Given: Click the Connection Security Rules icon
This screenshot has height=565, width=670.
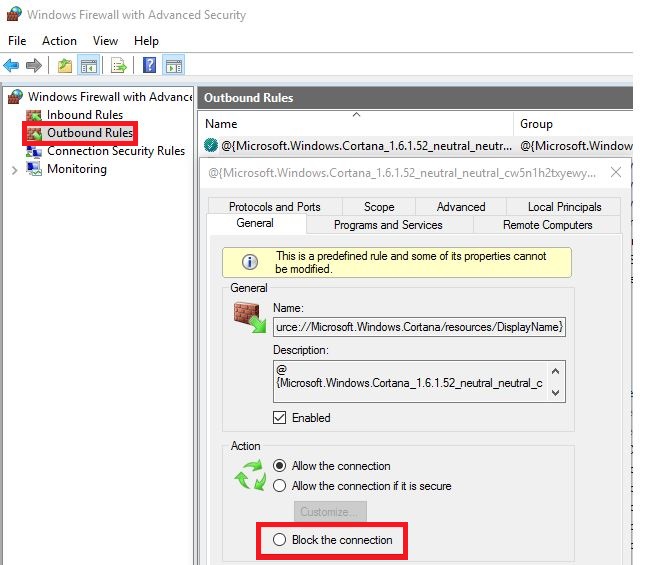Looking at the screenshot, I should pyautogui.click(x=34, y=151).
